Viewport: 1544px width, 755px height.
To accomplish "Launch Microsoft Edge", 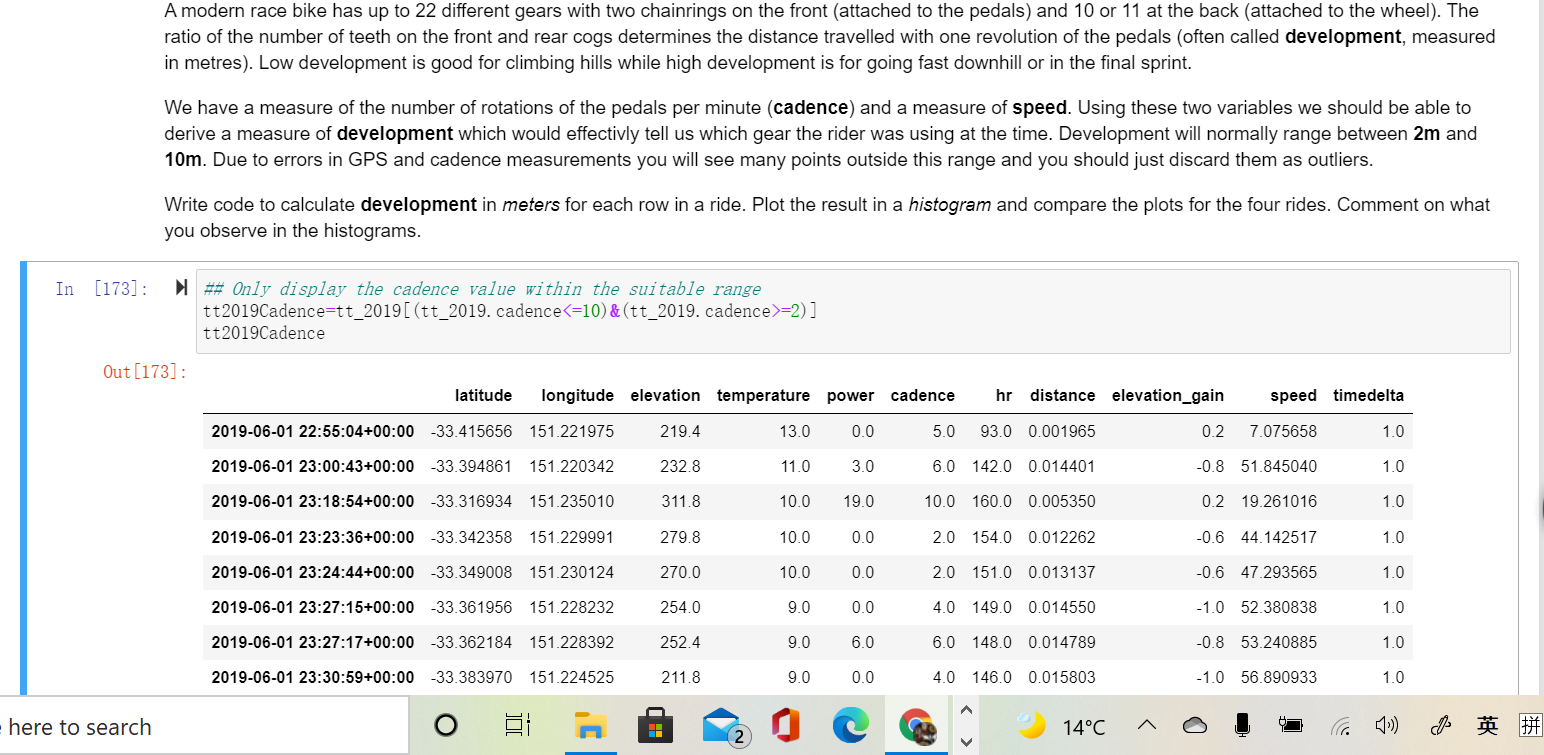I will (851, 725).
